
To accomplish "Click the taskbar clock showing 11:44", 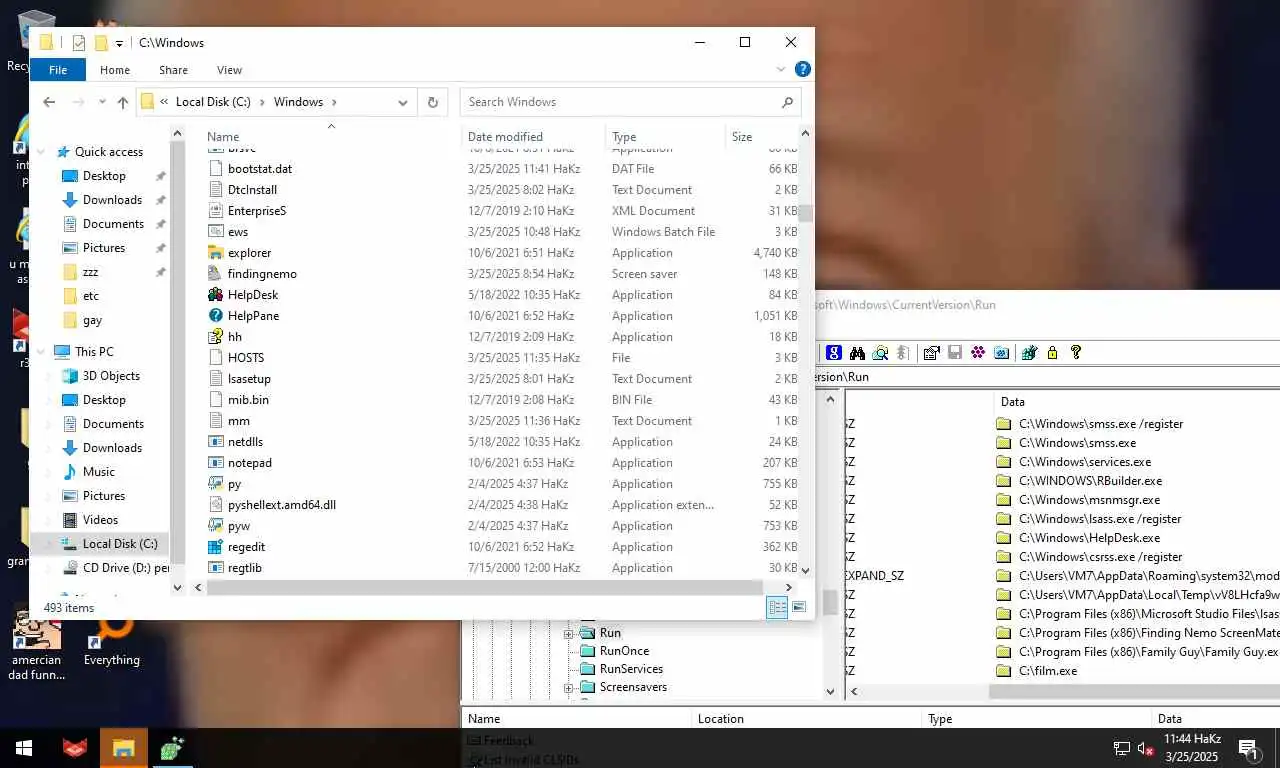I will 1191,747.
